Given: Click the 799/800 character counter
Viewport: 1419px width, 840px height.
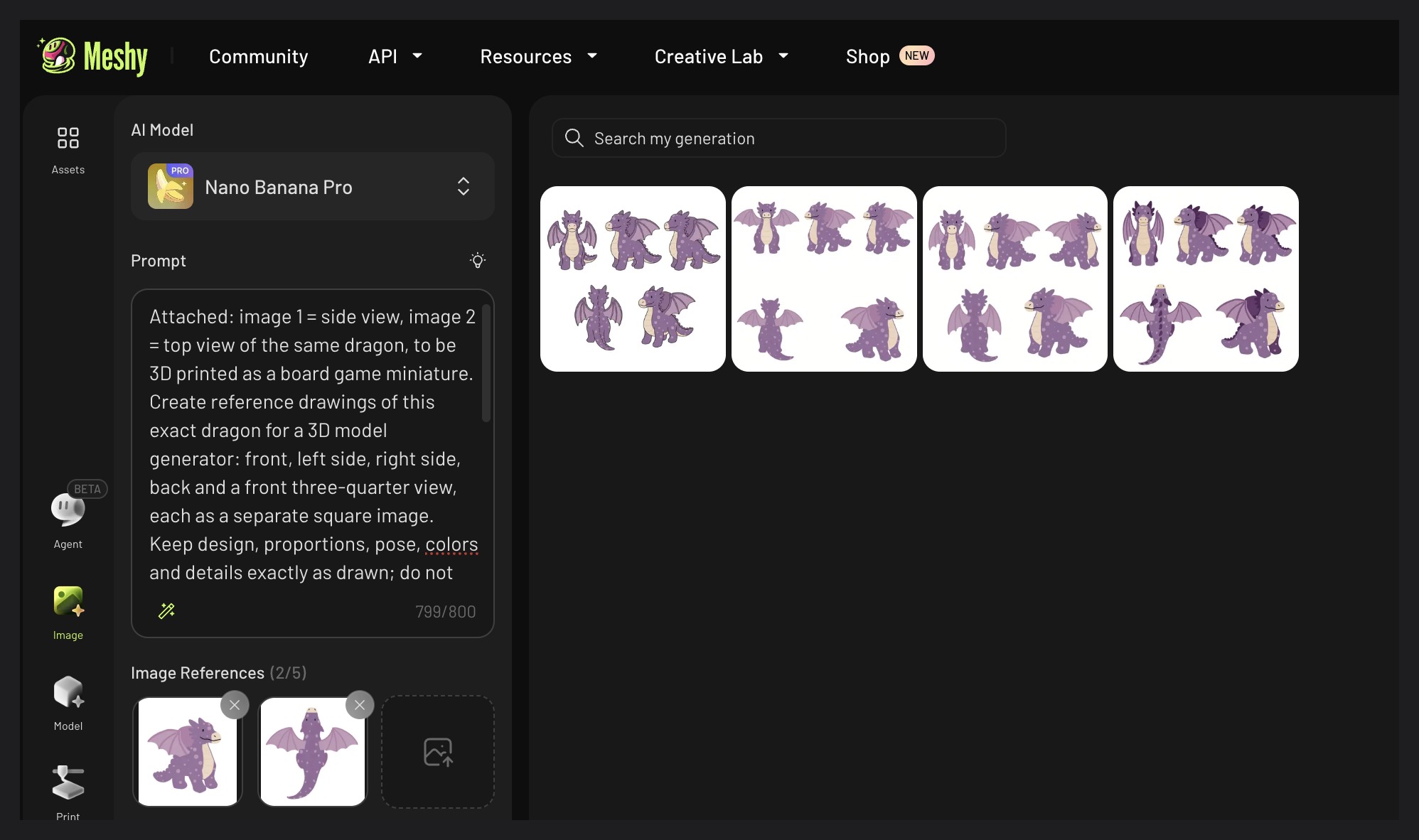Looking at the screenshot, I should (x=446, y=612).
